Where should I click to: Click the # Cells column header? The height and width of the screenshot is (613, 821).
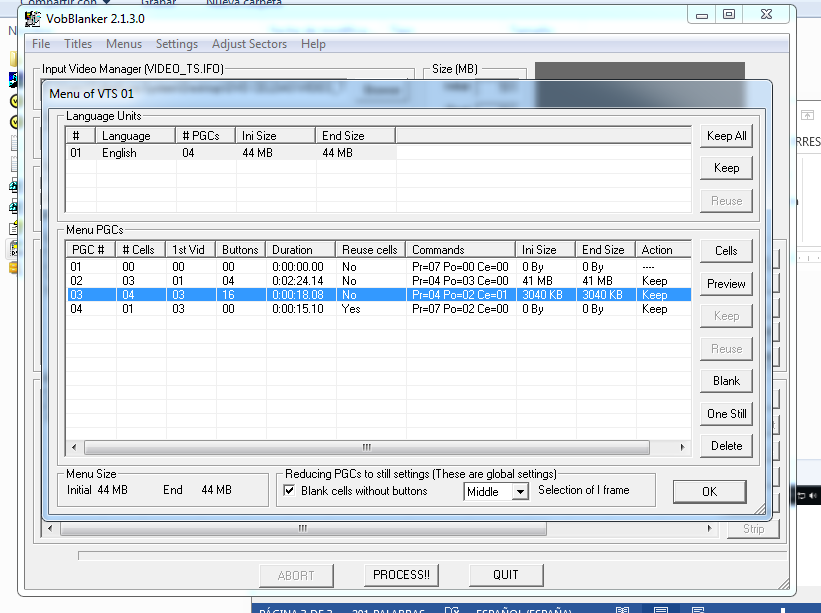140,250
